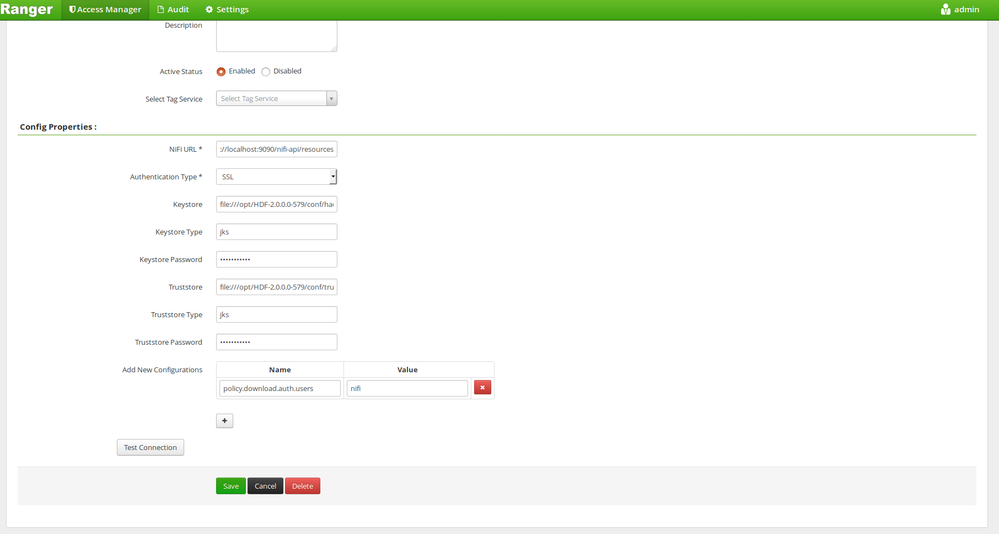Add a new configuration row with plus
This screenshot has height=534, width=999.
(224, 421)
